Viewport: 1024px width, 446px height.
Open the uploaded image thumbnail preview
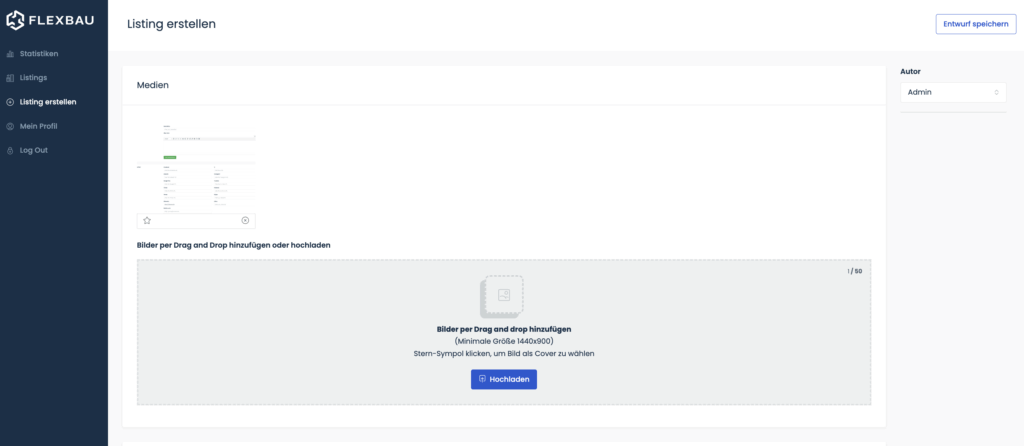(196, 167)
